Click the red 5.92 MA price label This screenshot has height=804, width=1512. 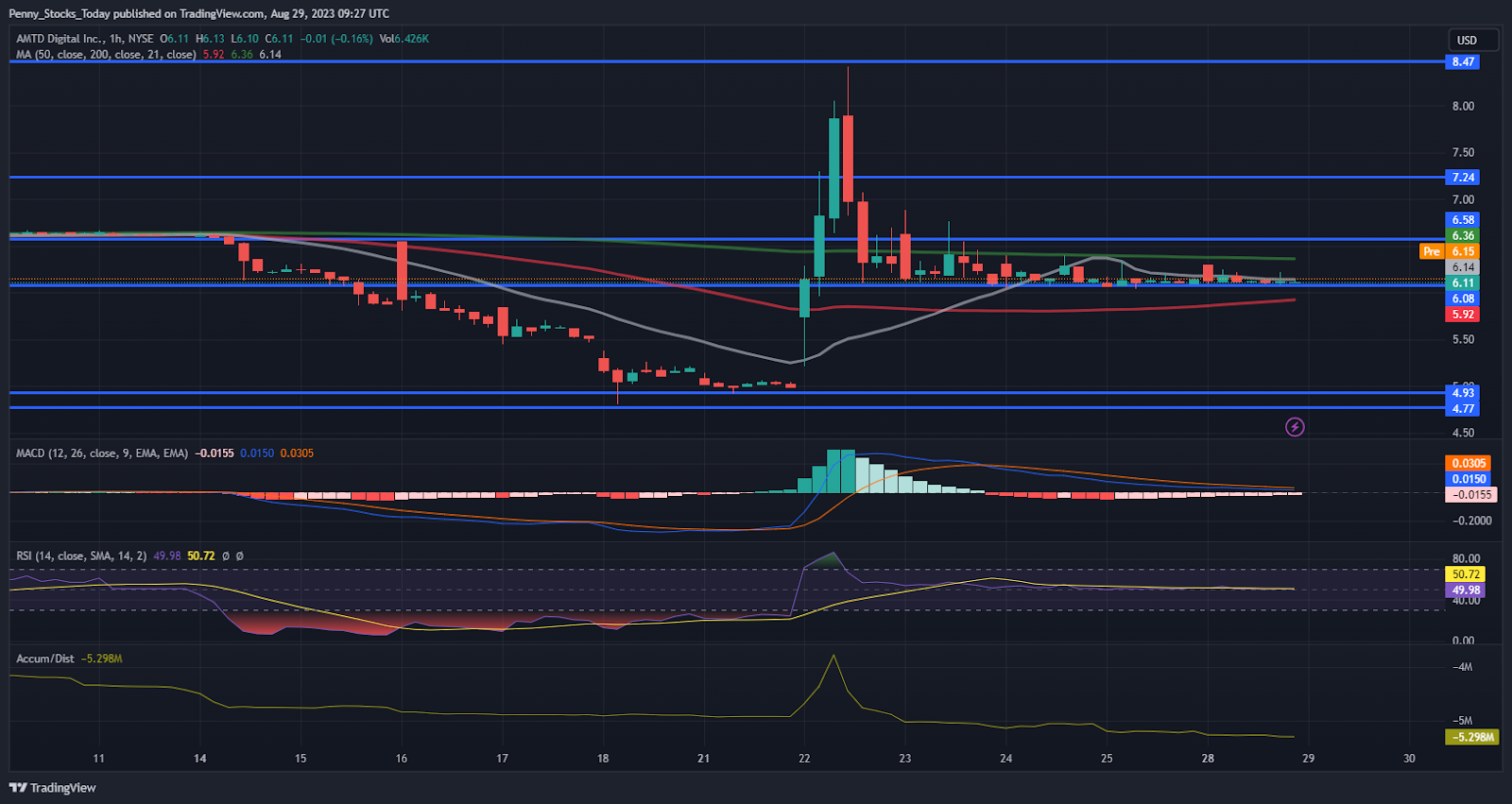[x=1463, y=315]
